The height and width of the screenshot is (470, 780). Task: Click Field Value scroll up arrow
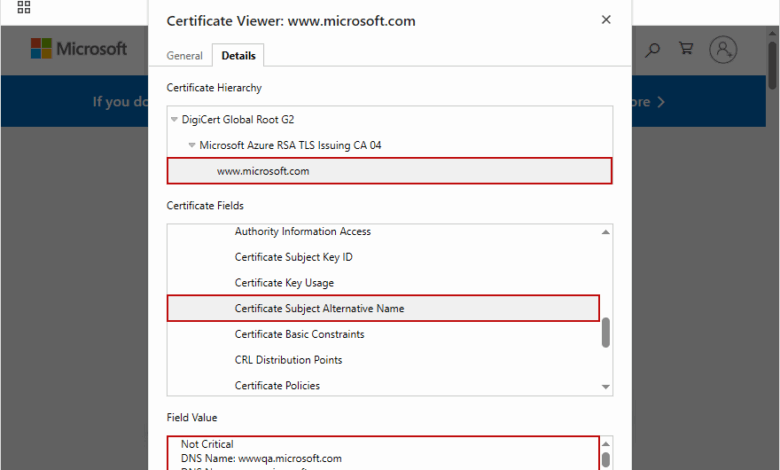tap(605, 444)
